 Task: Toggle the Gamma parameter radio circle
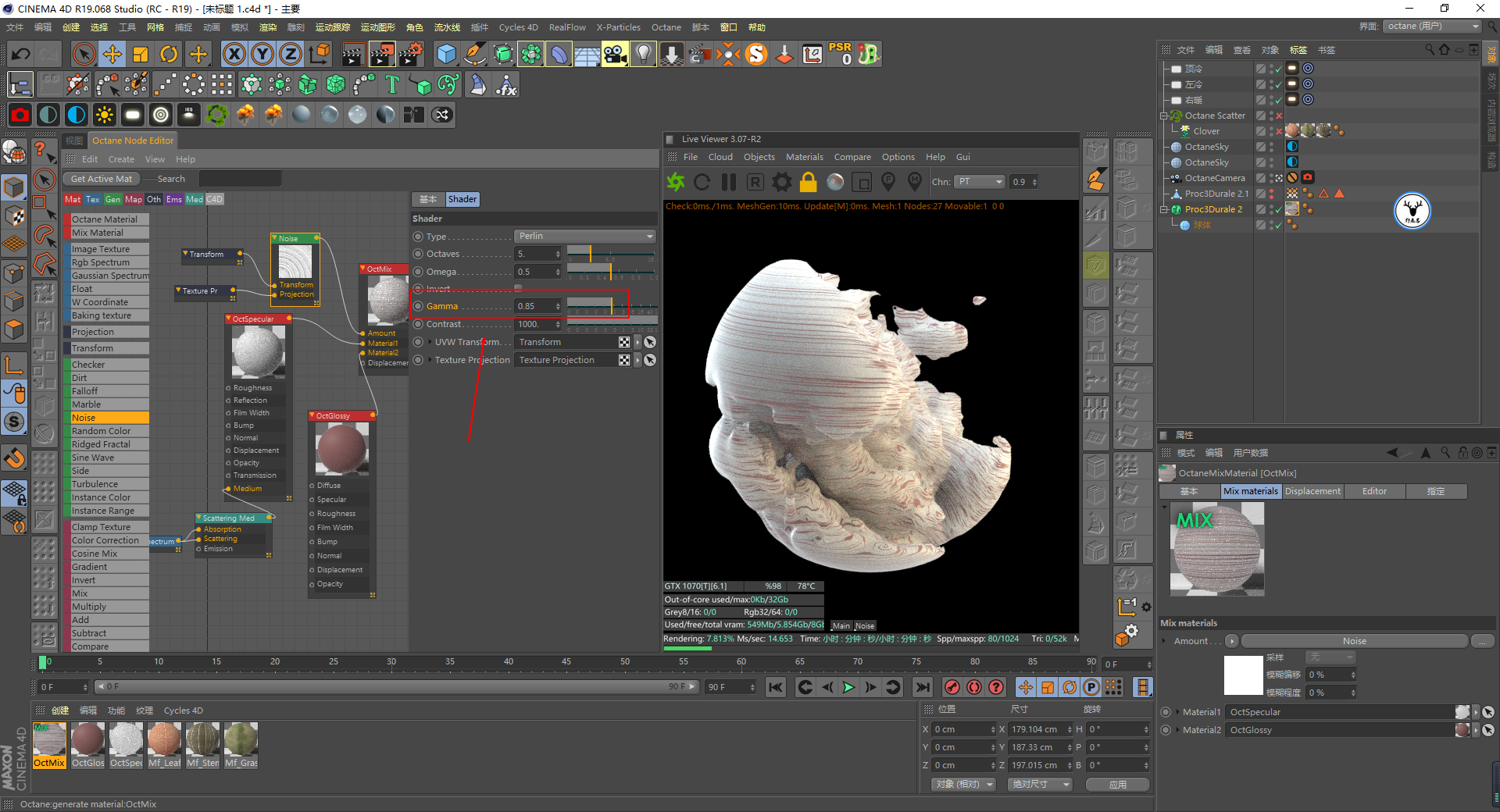[x=418, y=306]
